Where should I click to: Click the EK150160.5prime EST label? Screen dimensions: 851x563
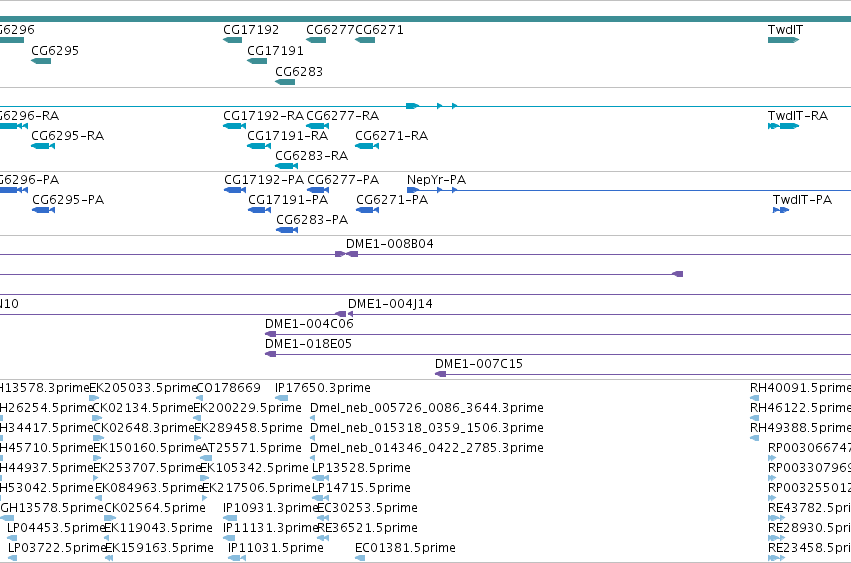[x=148, y=448]
